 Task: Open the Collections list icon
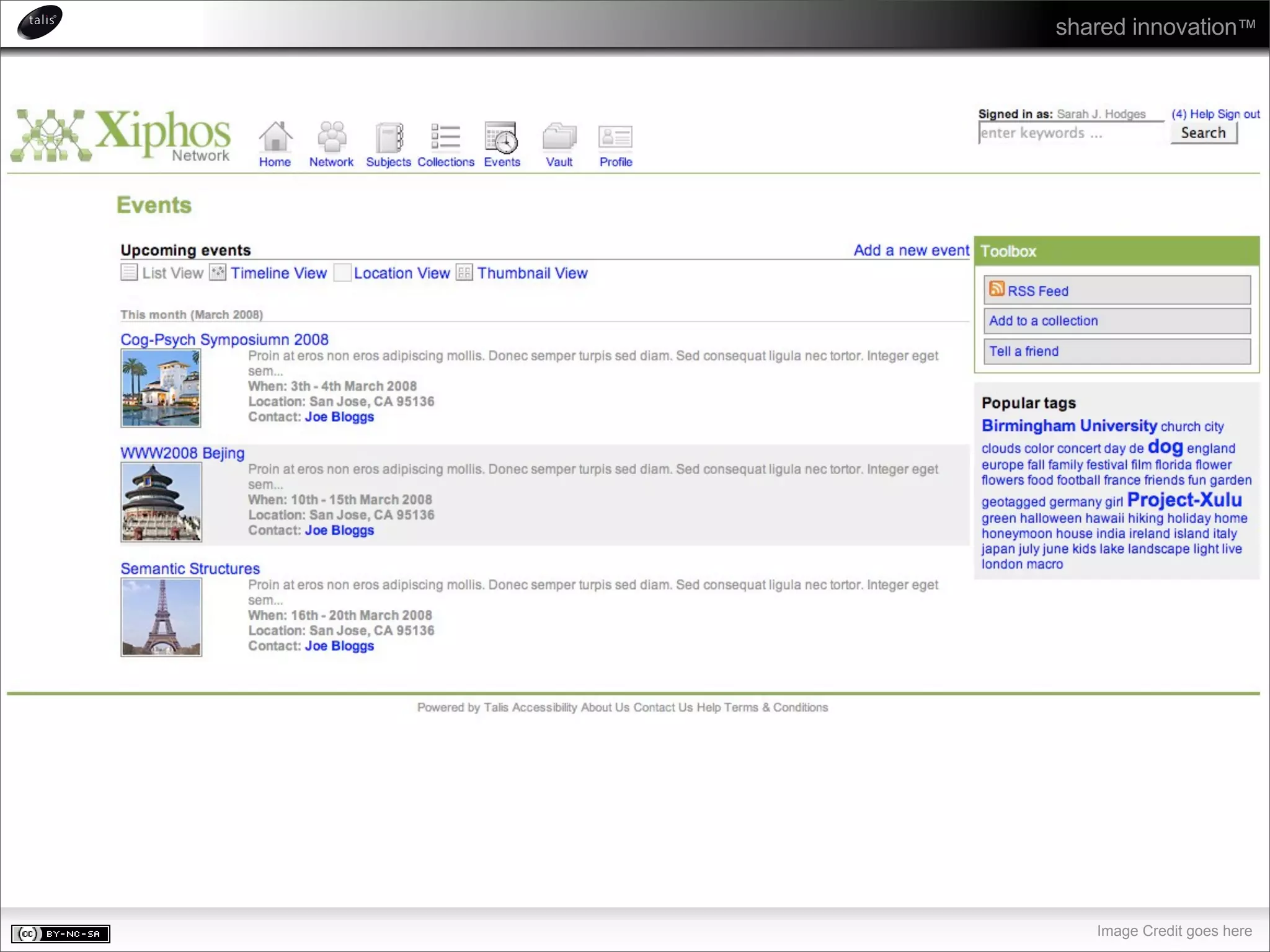(445, 136)
